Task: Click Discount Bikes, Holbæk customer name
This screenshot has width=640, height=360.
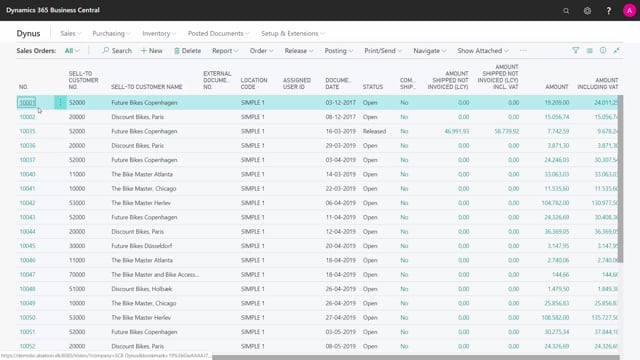Action: [142, 289]
